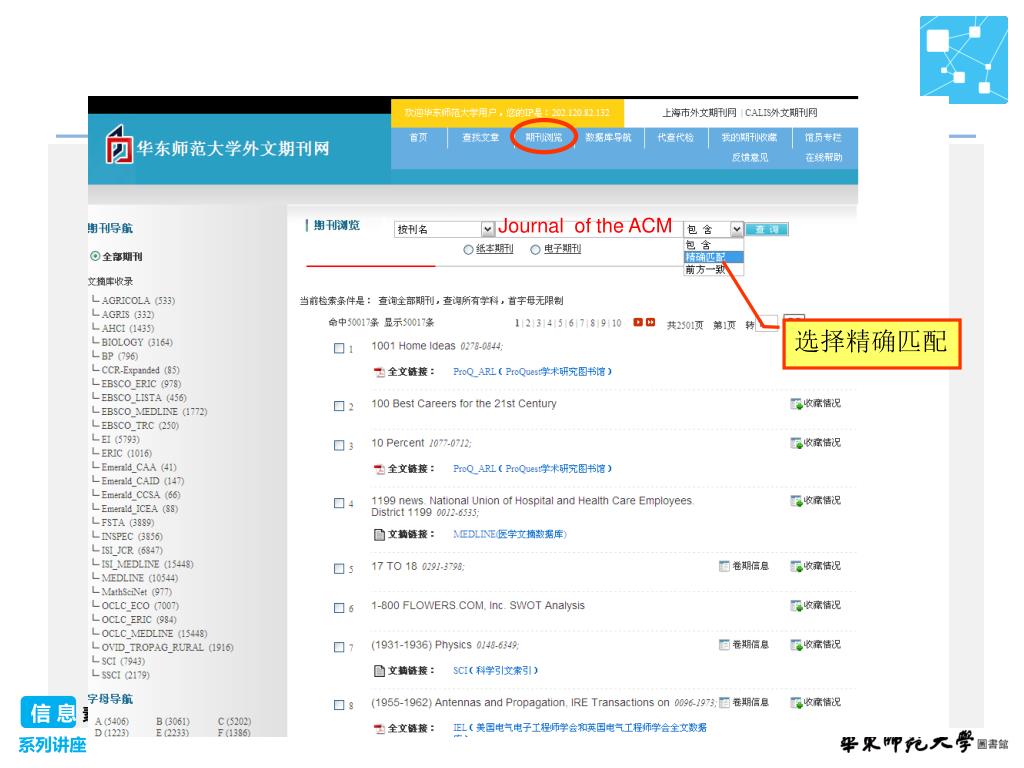1024x768 pixels.
Task: Click PDF icon under Antennas and Propagation
Action: point(379,729)
